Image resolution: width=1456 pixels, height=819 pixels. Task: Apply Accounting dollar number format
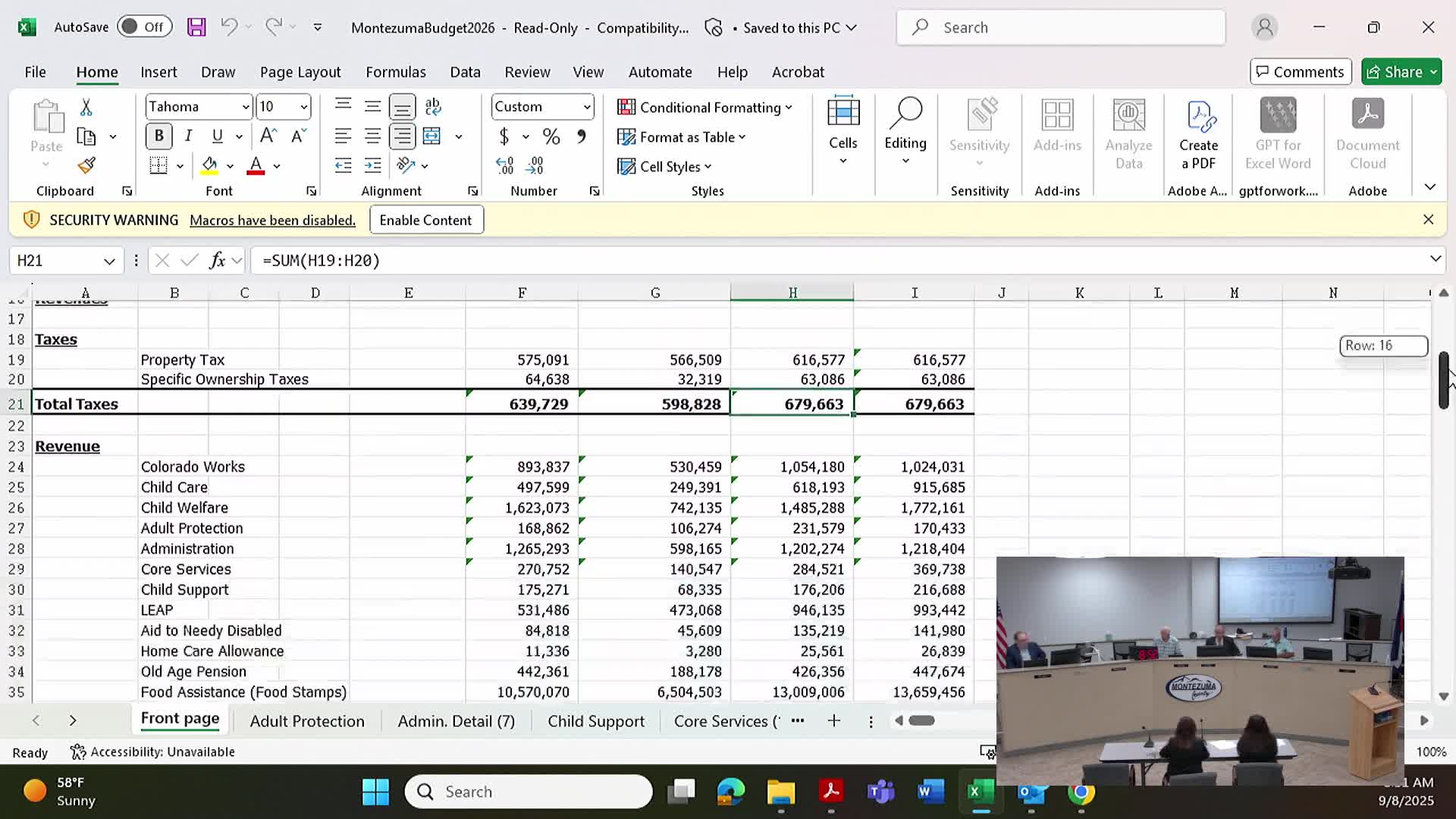coord(504,136)
